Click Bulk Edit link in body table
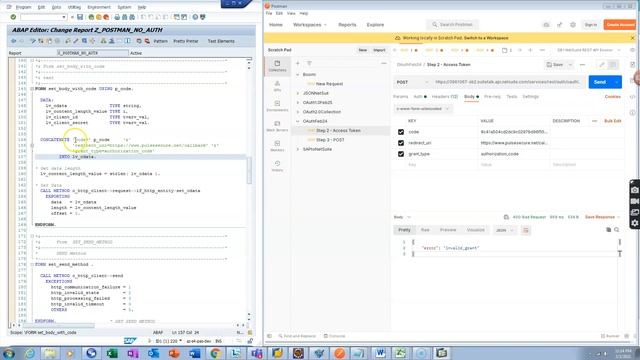The width and height of the screenshot is (640, 360). pos(613,121)
